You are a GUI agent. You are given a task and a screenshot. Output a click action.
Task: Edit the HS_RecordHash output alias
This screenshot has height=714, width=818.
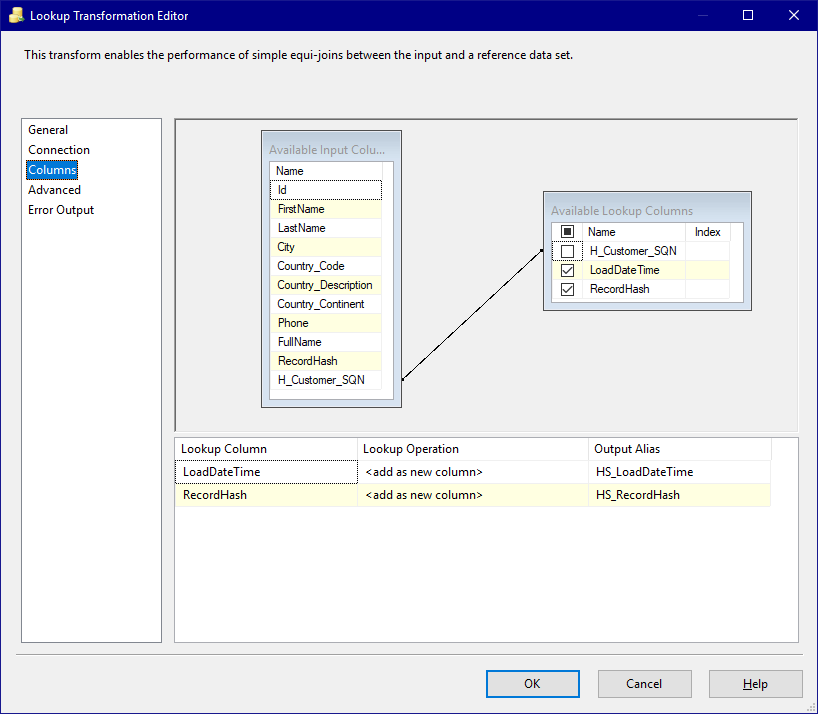pos(679,495)
